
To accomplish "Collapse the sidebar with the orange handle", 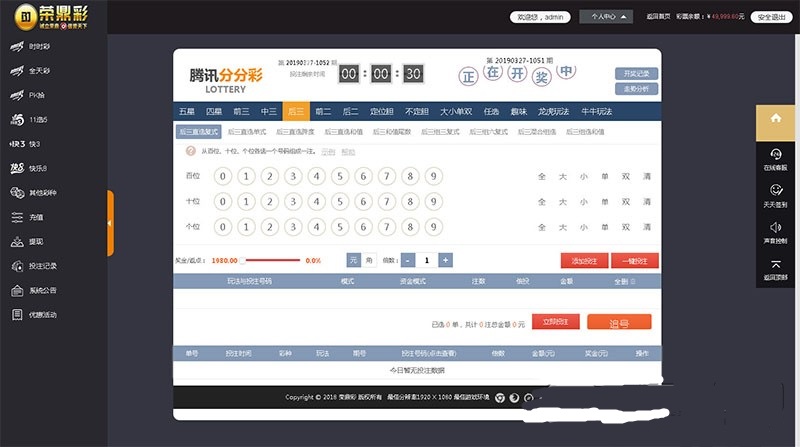I will (110, 223).
